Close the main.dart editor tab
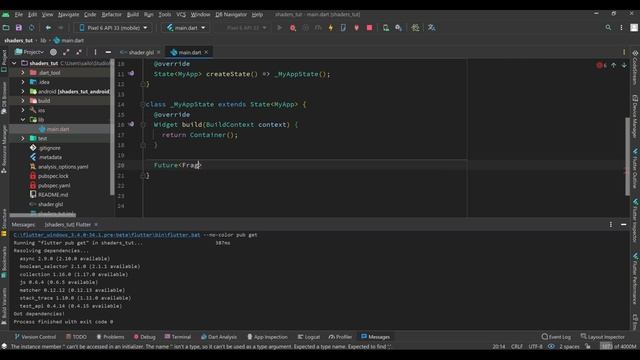Screen dimensions: 640x360 (206, 52)
